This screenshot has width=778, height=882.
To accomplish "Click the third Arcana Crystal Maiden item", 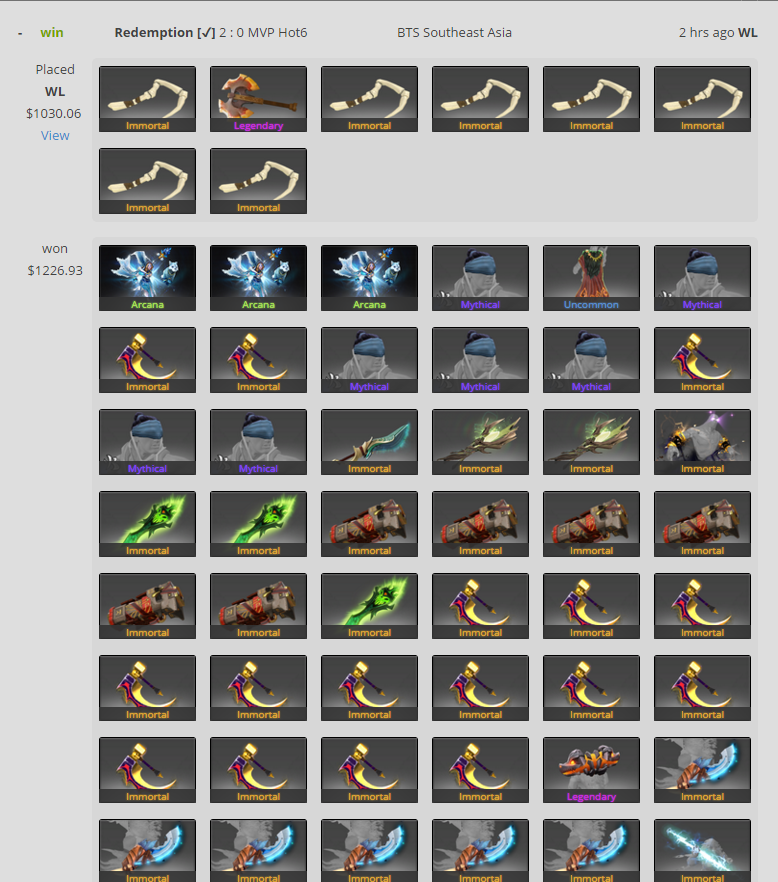I will point(370,278).
